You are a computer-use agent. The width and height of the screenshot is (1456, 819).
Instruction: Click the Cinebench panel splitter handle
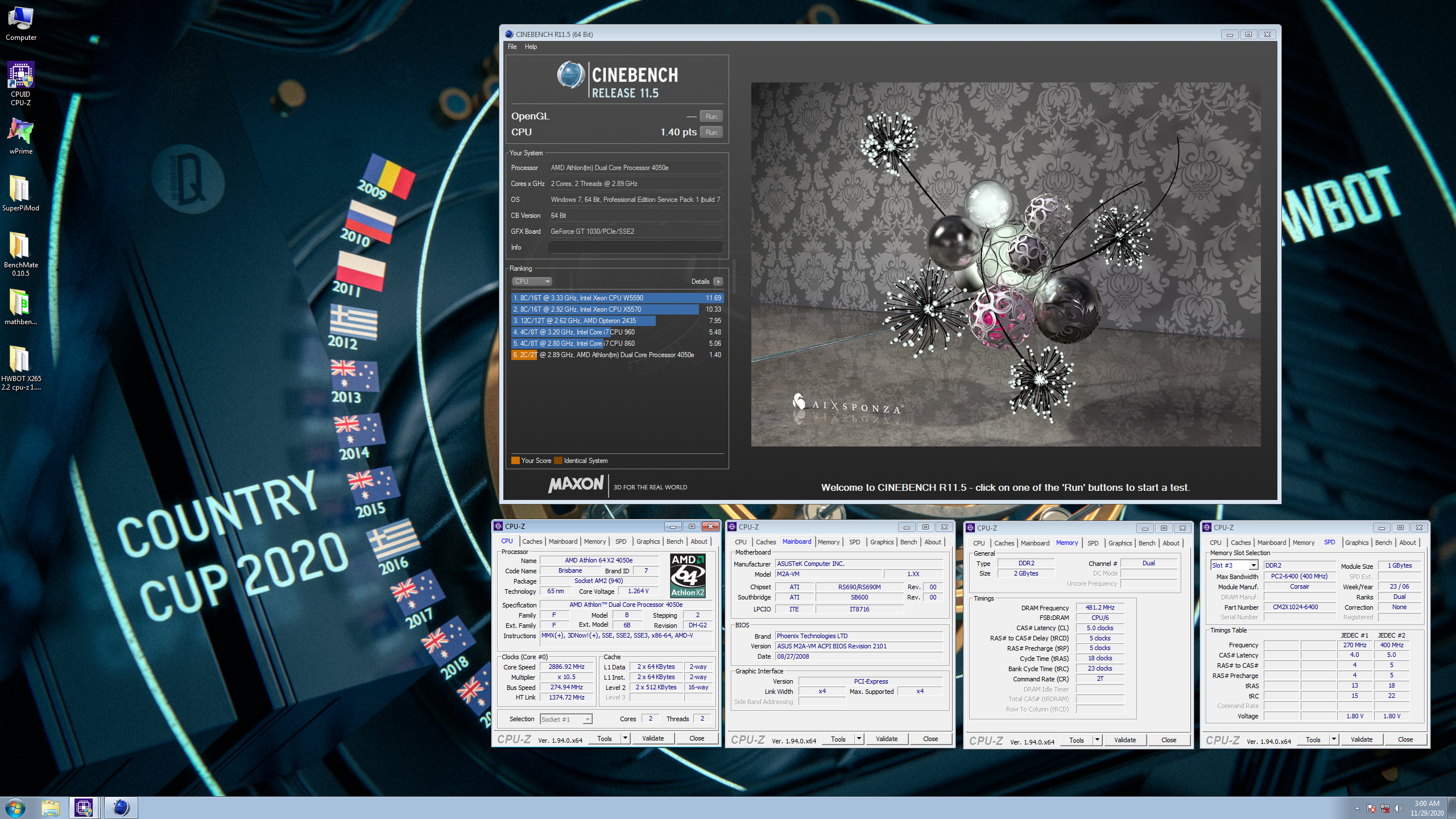click(x=734, y=276)
